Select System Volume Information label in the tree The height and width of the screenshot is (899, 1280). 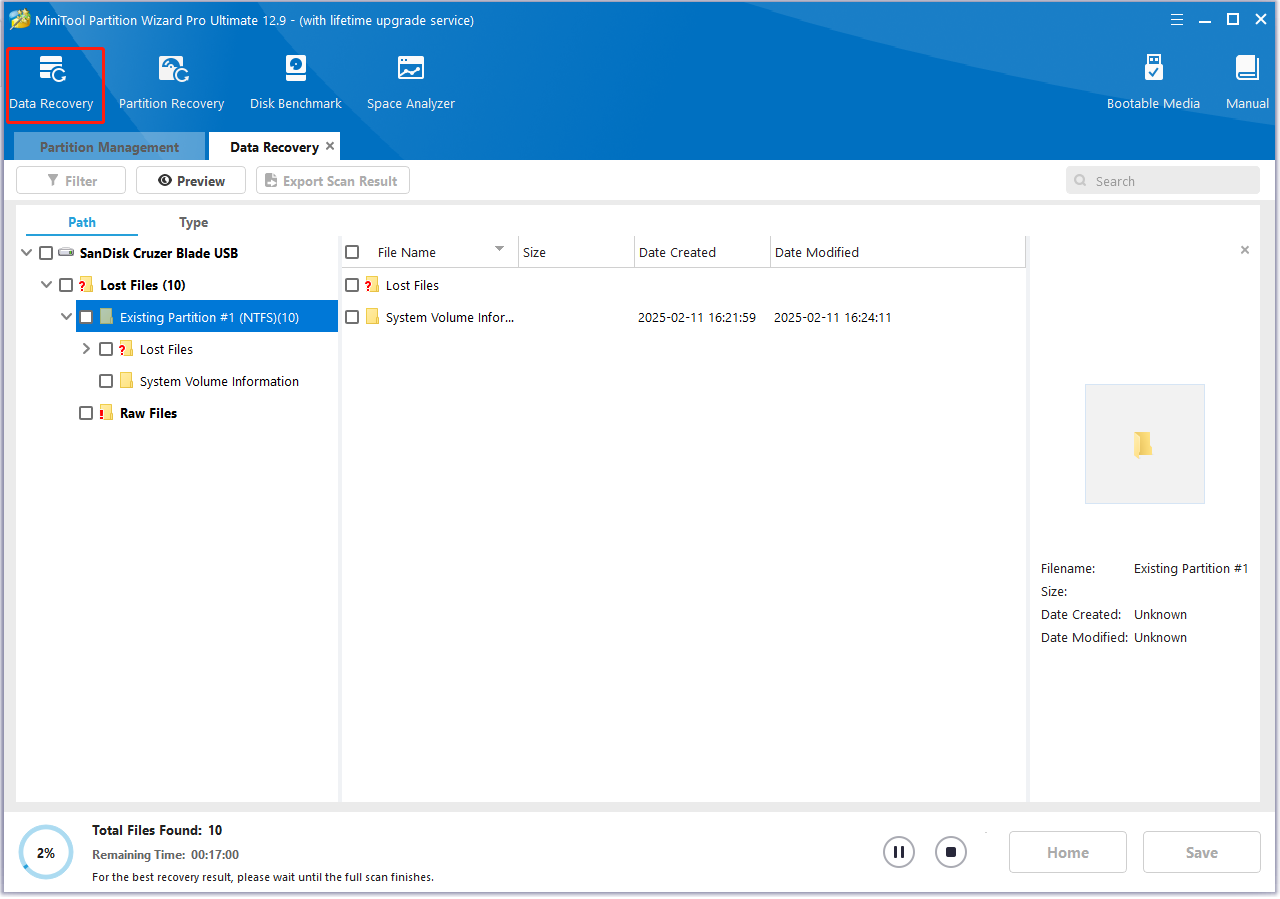219,381
